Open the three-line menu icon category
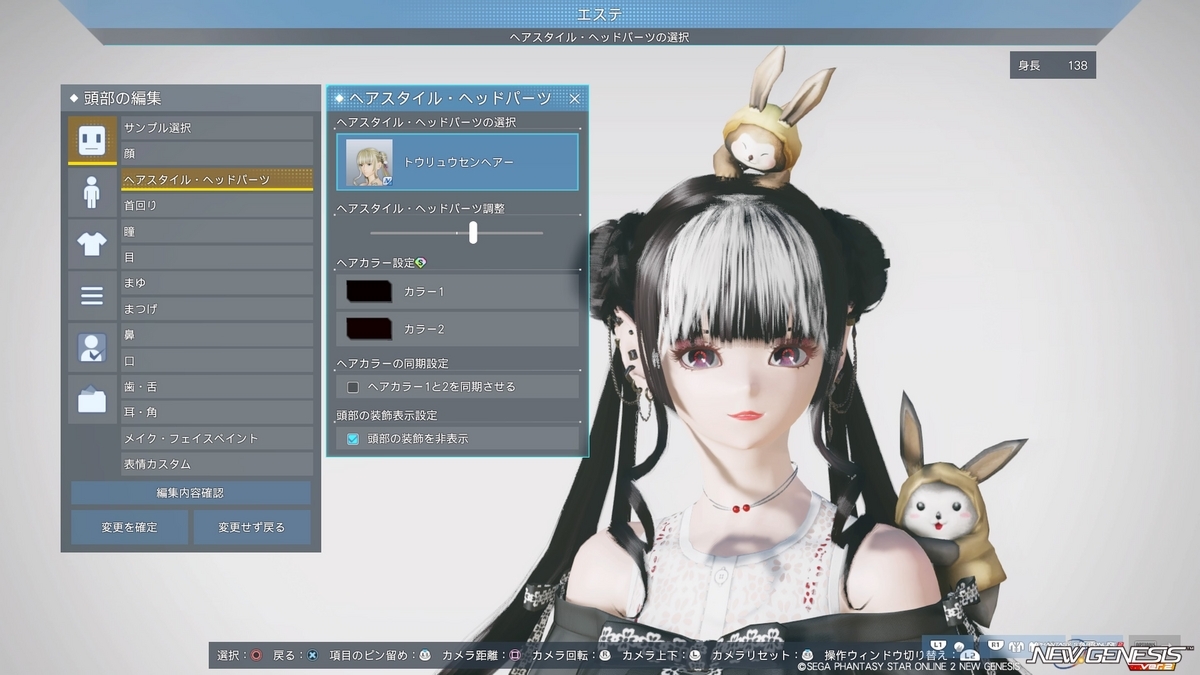This screenshot has width=1200, height=675. tap(92, 295)
